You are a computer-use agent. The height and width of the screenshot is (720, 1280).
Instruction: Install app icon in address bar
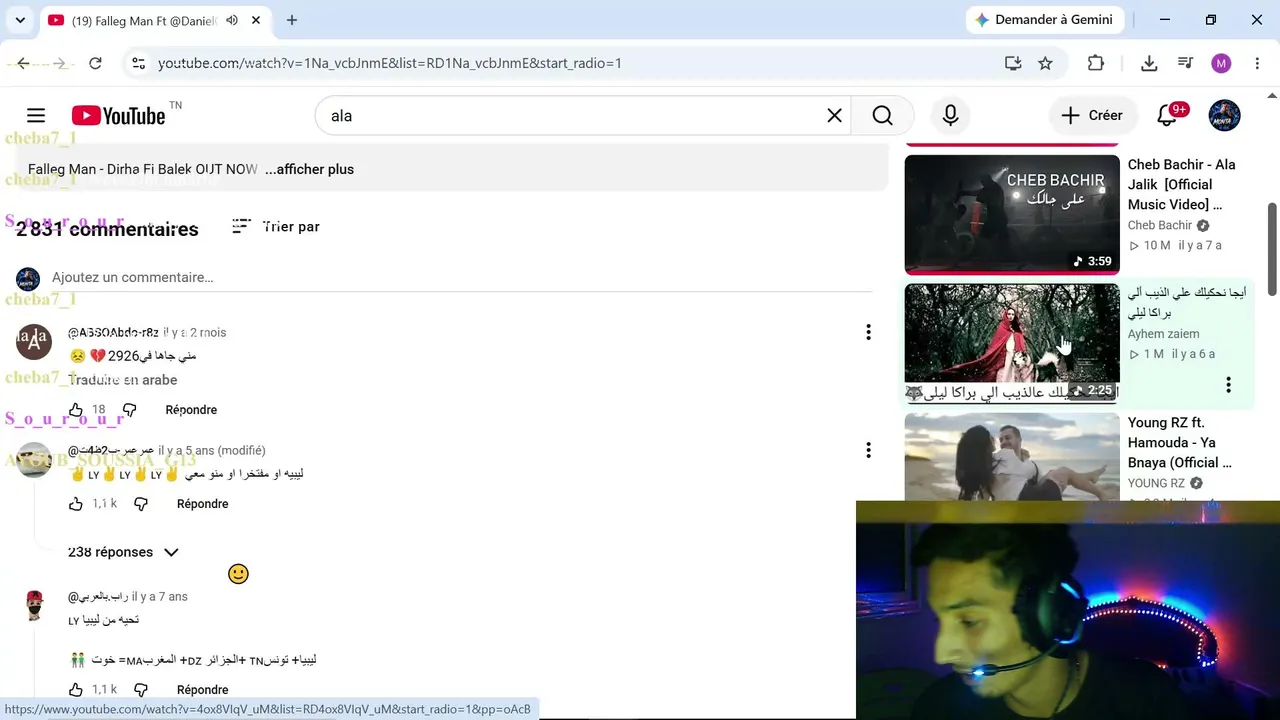1013,63
